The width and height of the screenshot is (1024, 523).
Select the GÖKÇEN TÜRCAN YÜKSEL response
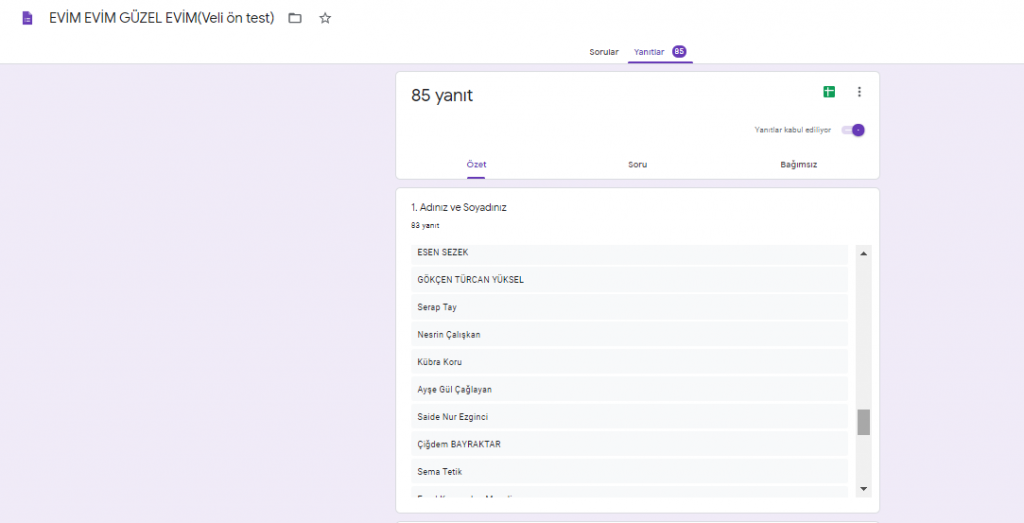tap(629, 280)
